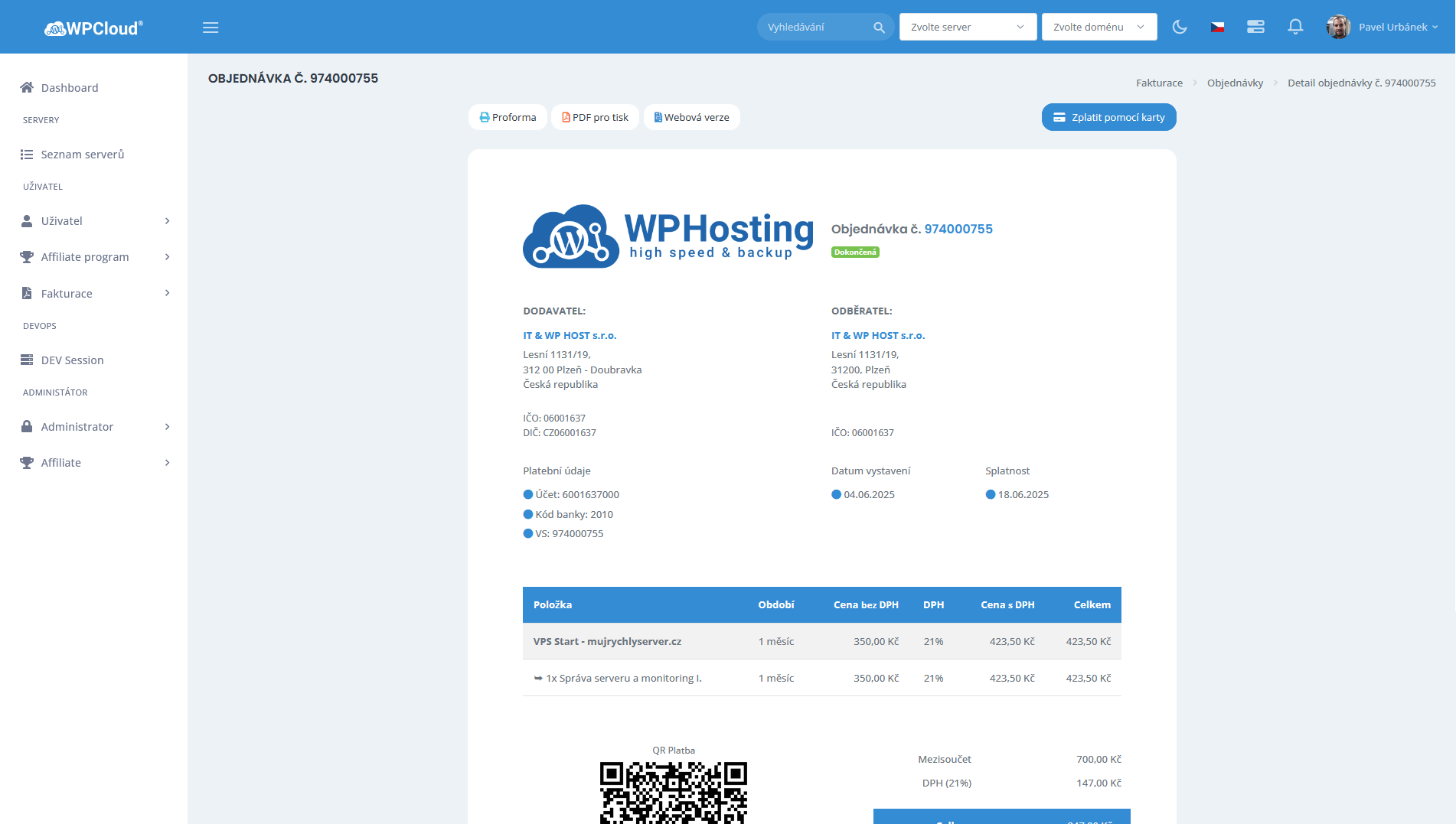
Task: Click the WPCloud logo in header
Action: 93,28
